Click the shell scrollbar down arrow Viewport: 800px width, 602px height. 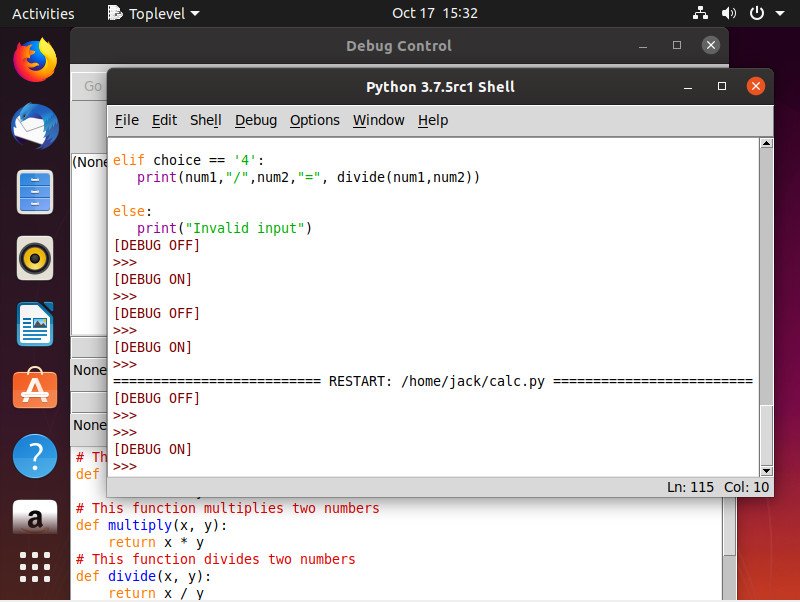click(766, 470)
